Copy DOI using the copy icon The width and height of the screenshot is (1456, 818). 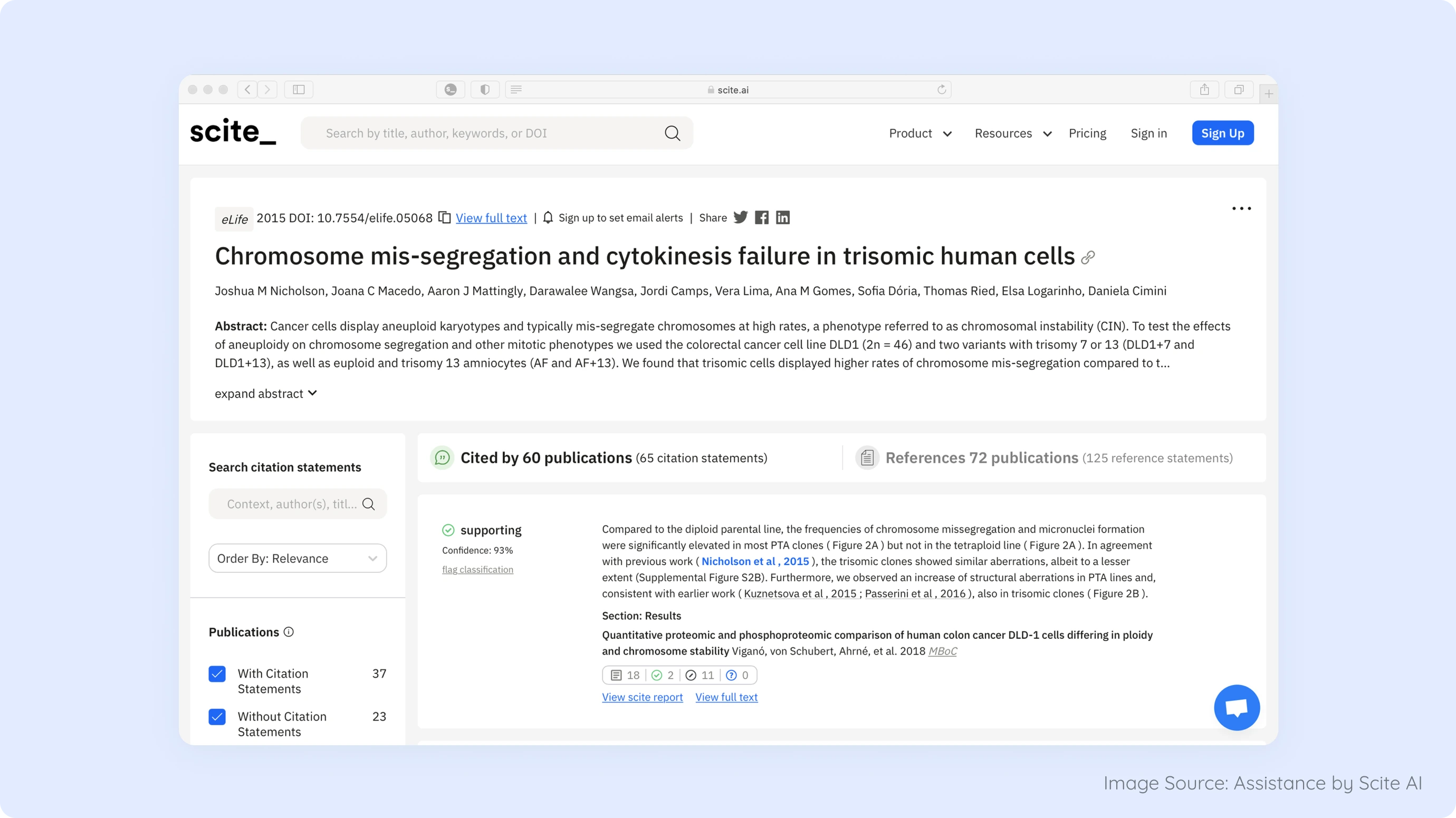click(445, 217)
